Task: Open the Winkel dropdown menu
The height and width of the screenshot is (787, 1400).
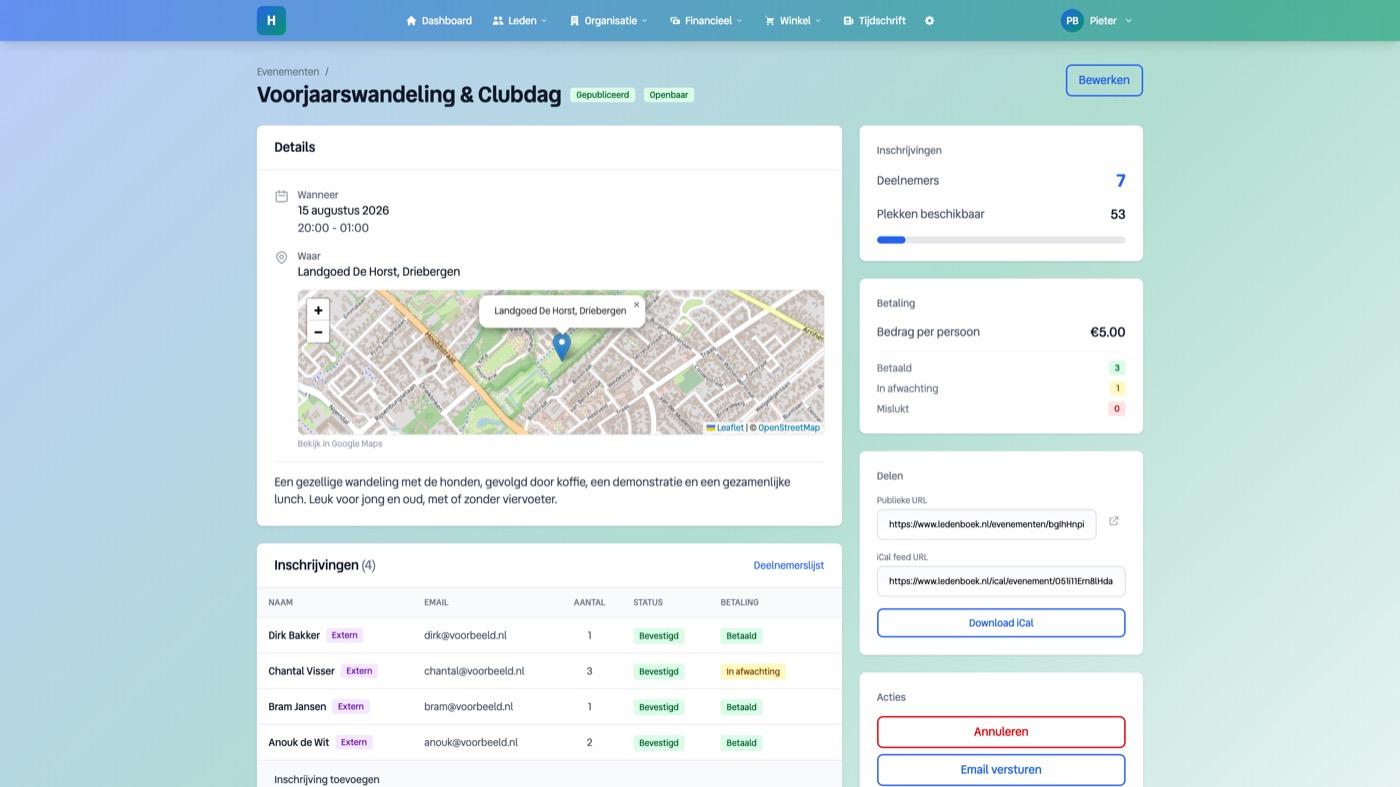Action: (x=793, y=20)
